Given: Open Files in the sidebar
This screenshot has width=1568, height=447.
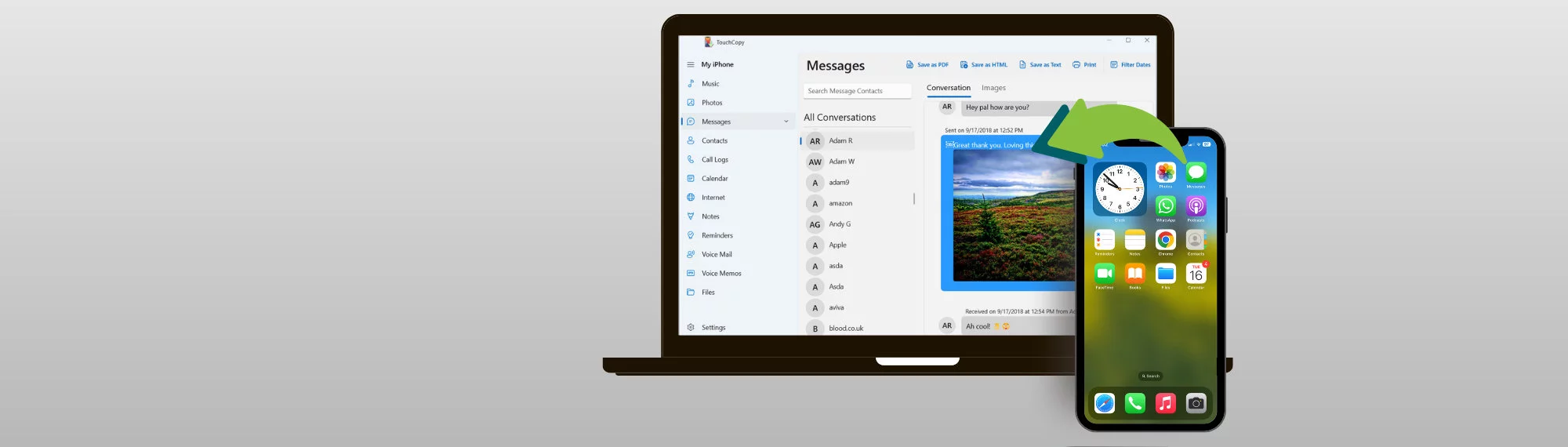Looking at the screenshot, I should 708,293.
